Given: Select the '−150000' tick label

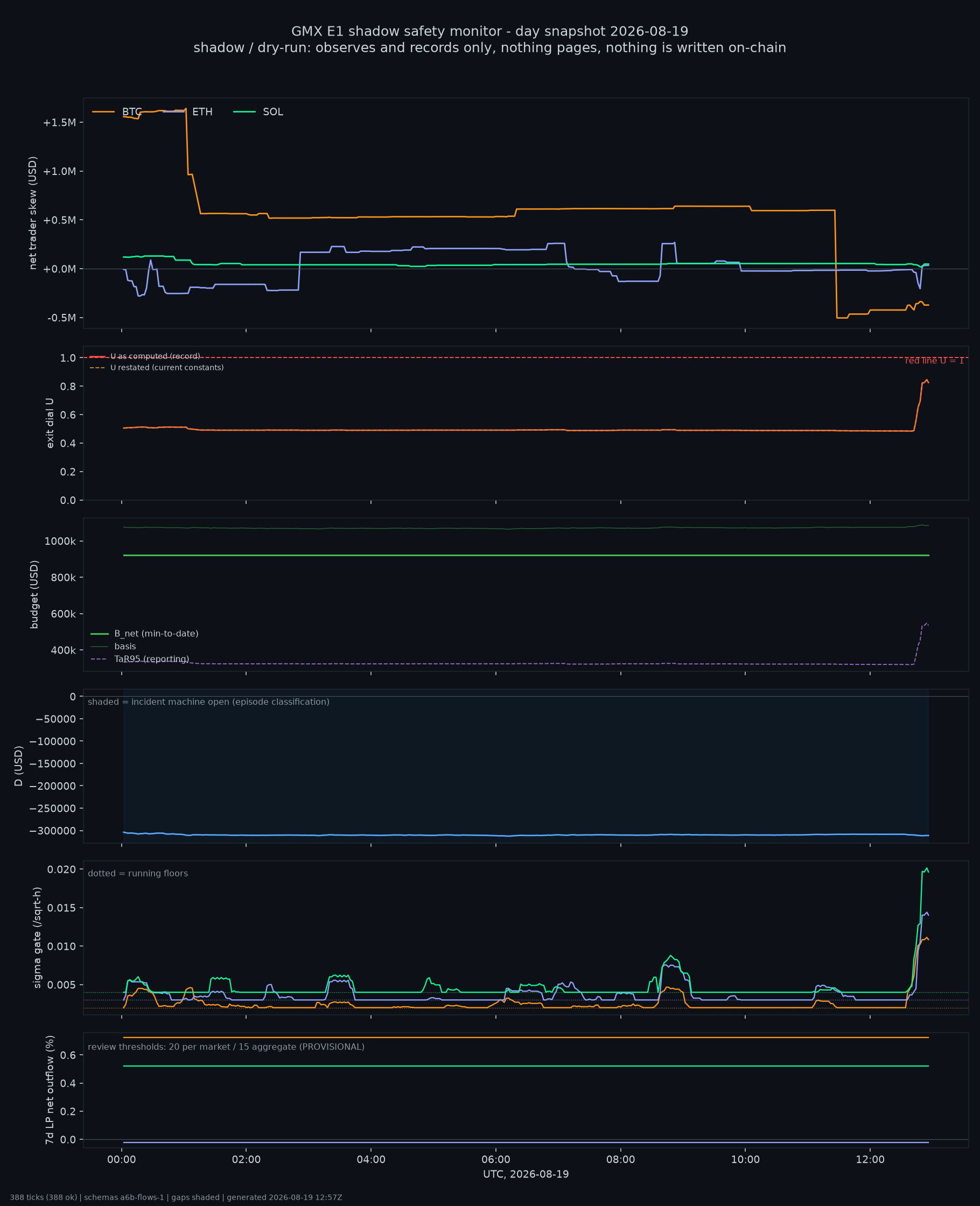Looking at the screenshot, I should 53,764.
